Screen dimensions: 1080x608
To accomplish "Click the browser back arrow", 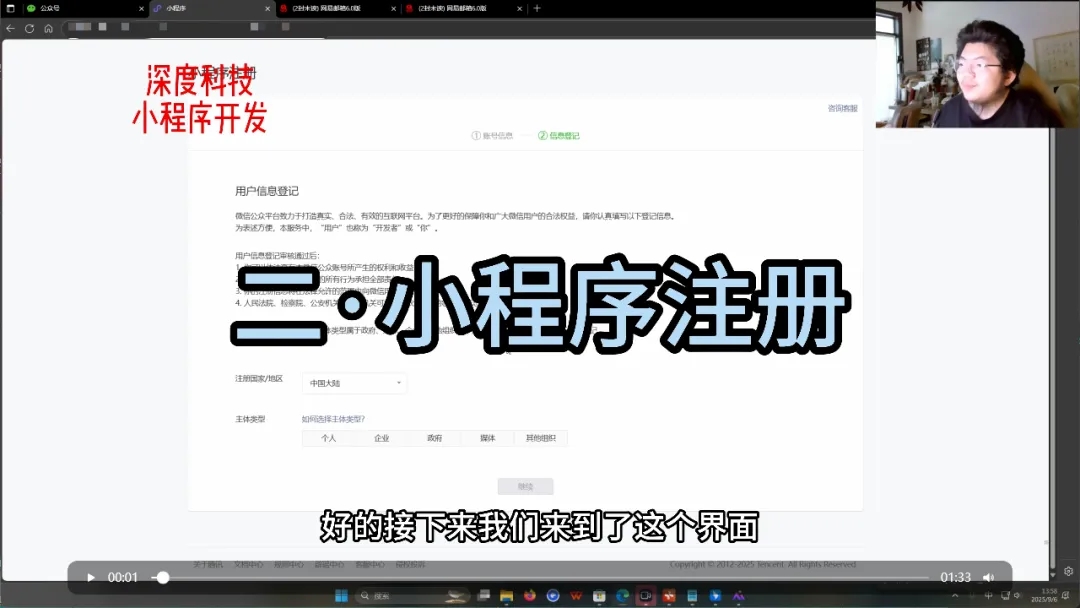I will tap(11, 28).
